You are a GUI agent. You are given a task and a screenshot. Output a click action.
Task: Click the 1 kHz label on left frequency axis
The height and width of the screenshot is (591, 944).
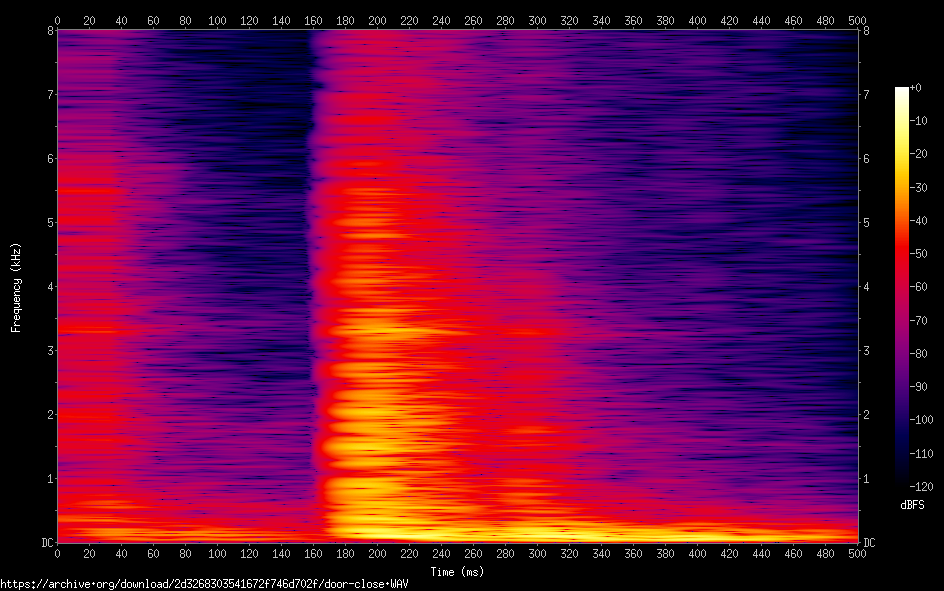pos(49,479)
